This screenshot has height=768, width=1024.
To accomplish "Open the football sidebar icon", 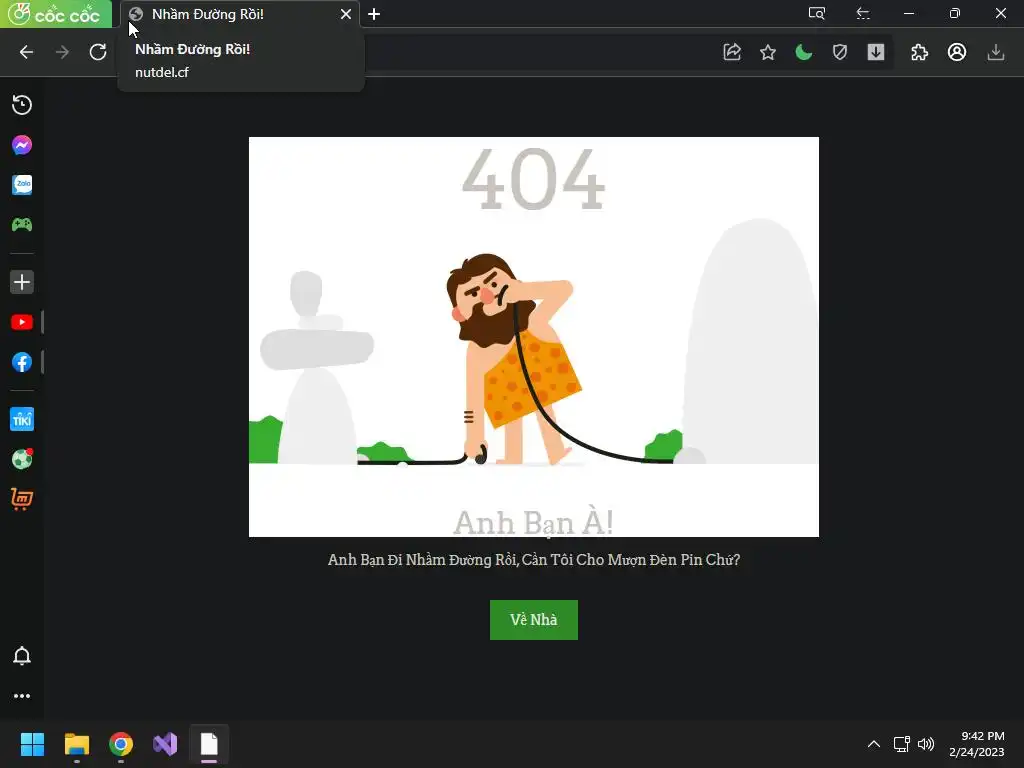I will [22, 459].
